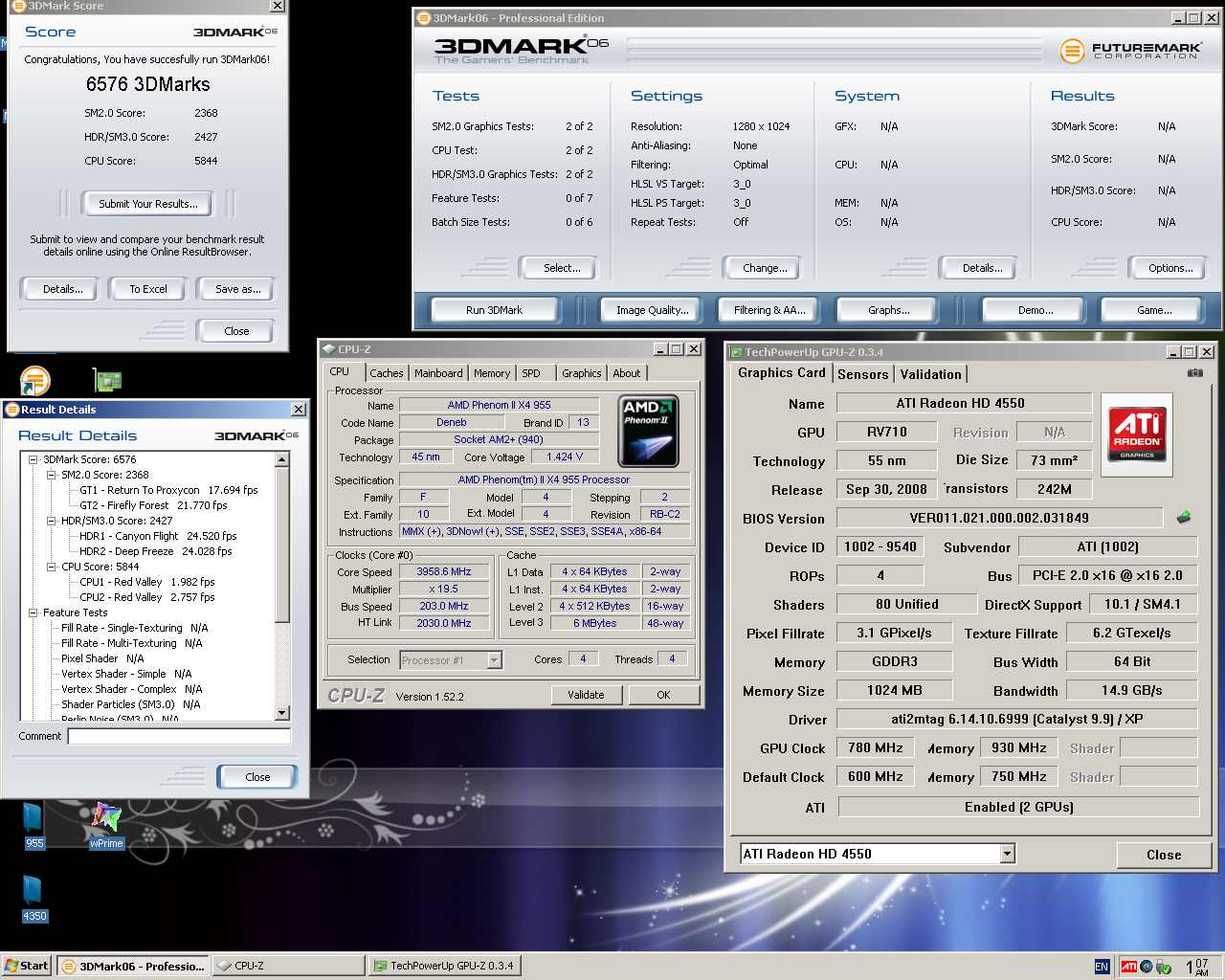
Task: Open the 4350 desktop icon
Action: point(33,899)
